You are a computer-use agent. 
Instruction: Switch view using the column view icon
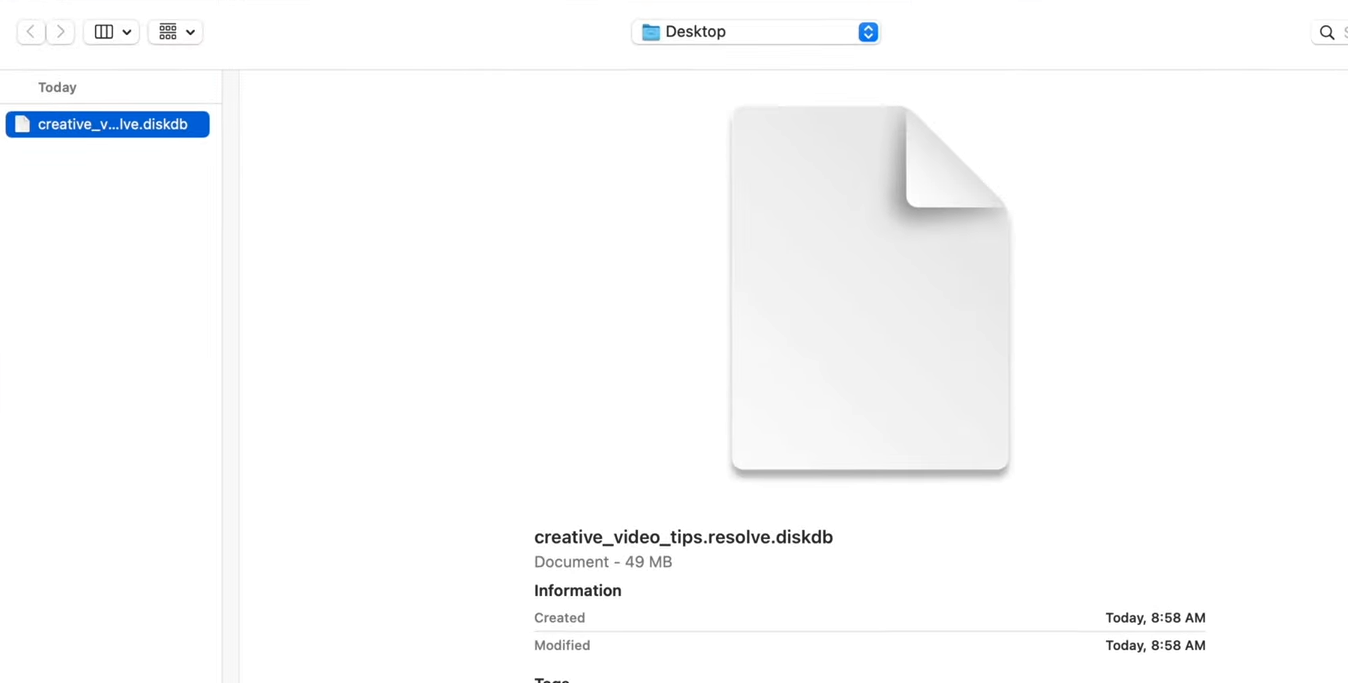pos(103,32)
